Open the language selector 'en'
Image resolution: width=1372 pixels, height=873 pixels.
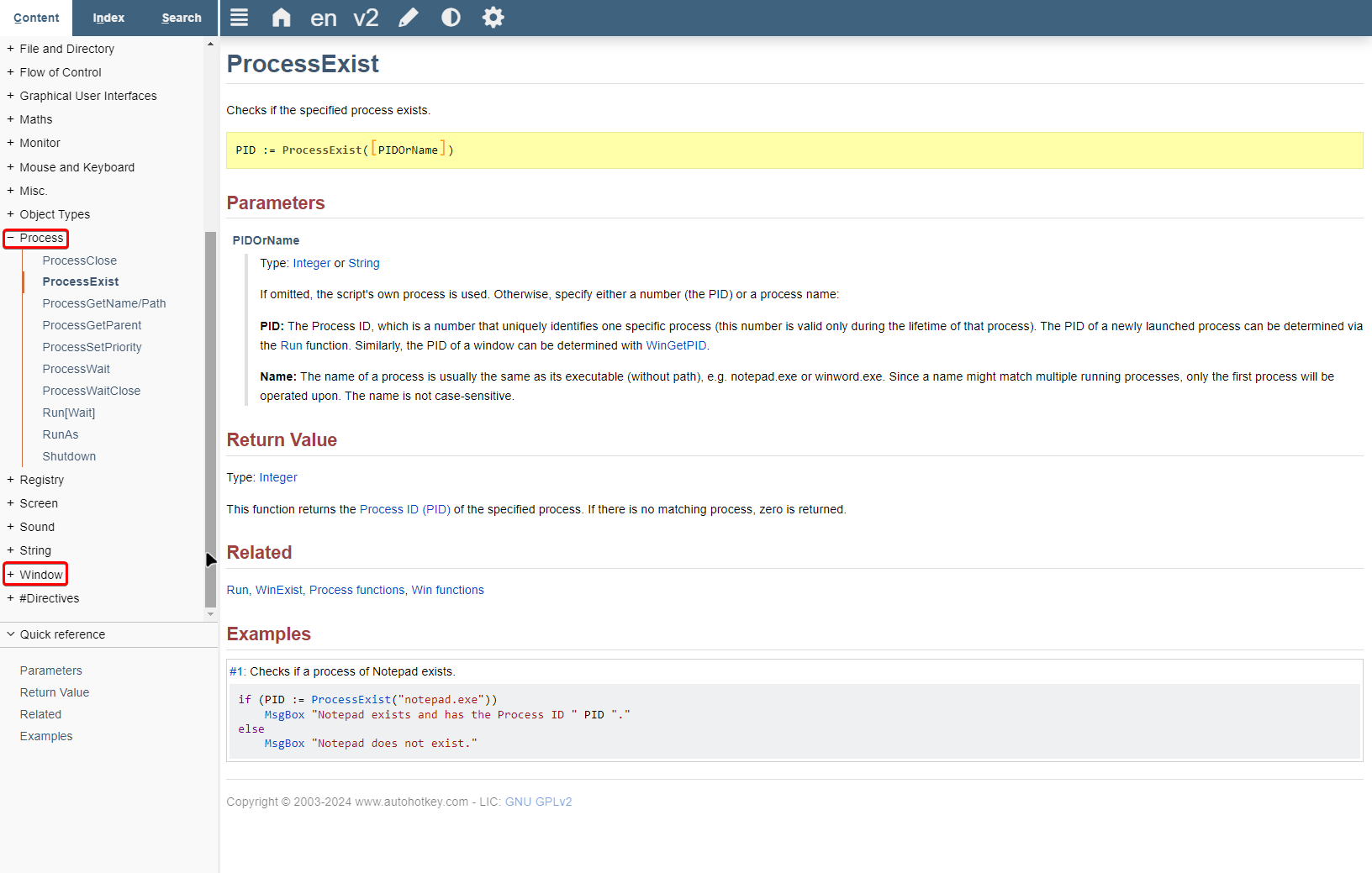[324, 18]
